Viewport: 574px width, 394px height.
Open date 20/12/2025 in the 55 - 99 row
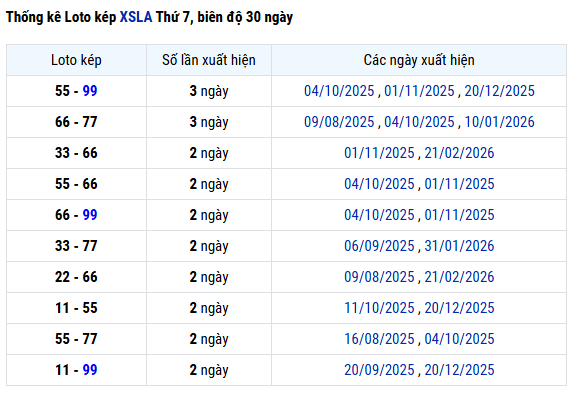(x=500, y=91)
